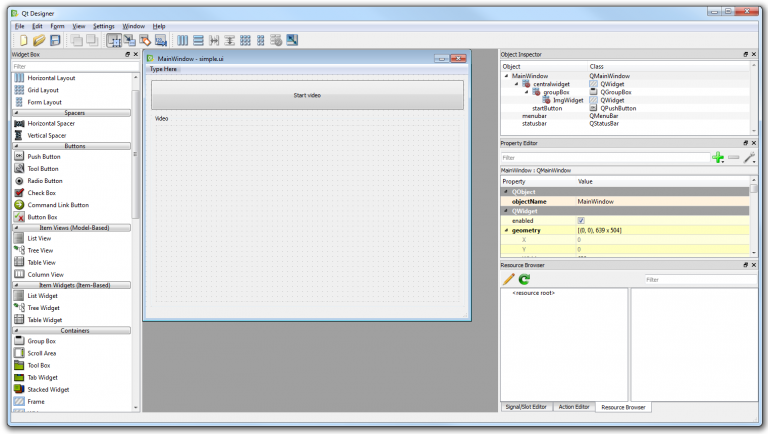Click Type Here in form menu bar
This screenshot has height=434, width=768.
163,69
